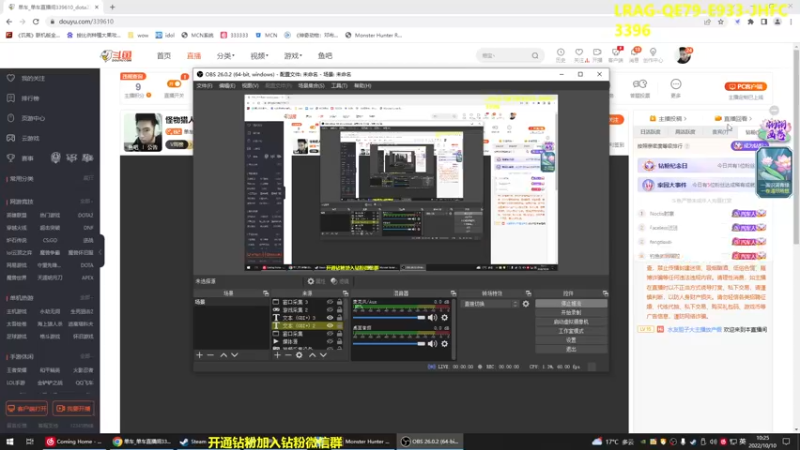Open the selected source Properties (属性) button
The width and height of the screenshot is (800, 450).
click(316, 281)
